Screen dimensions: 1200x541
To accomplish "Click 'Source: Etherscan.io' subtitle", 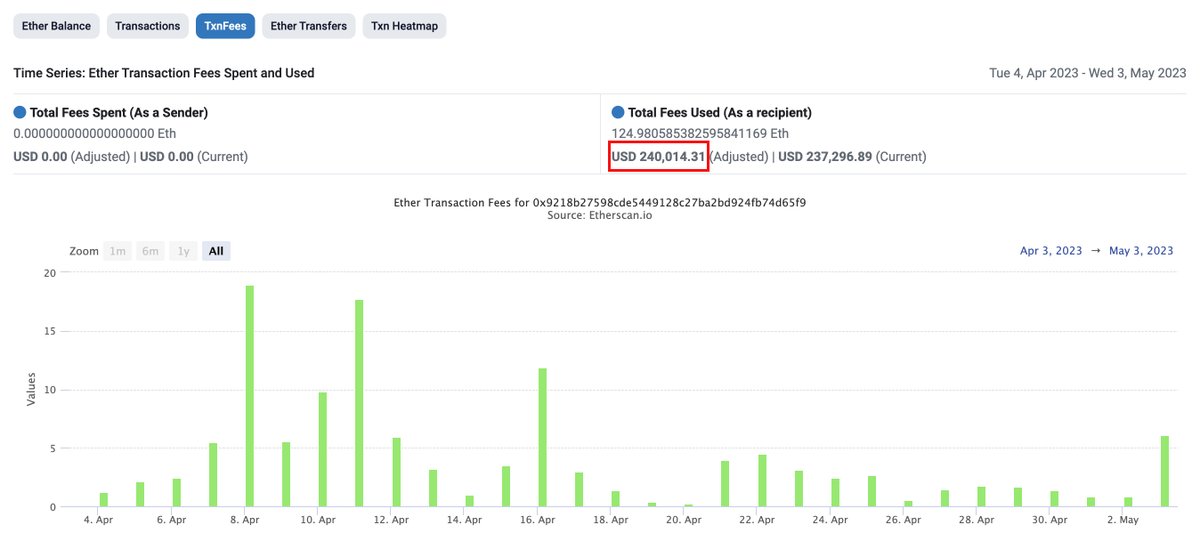I will (x=600, y=216).
